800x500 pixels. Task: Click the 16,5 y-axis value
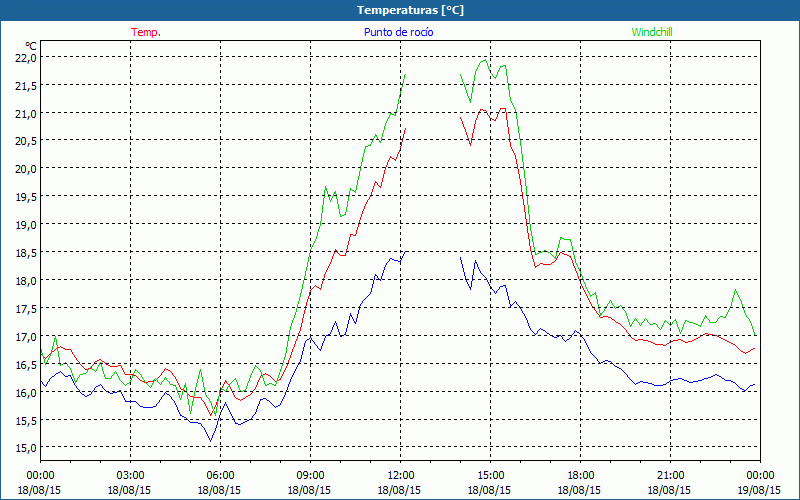[x=25, y=365]
